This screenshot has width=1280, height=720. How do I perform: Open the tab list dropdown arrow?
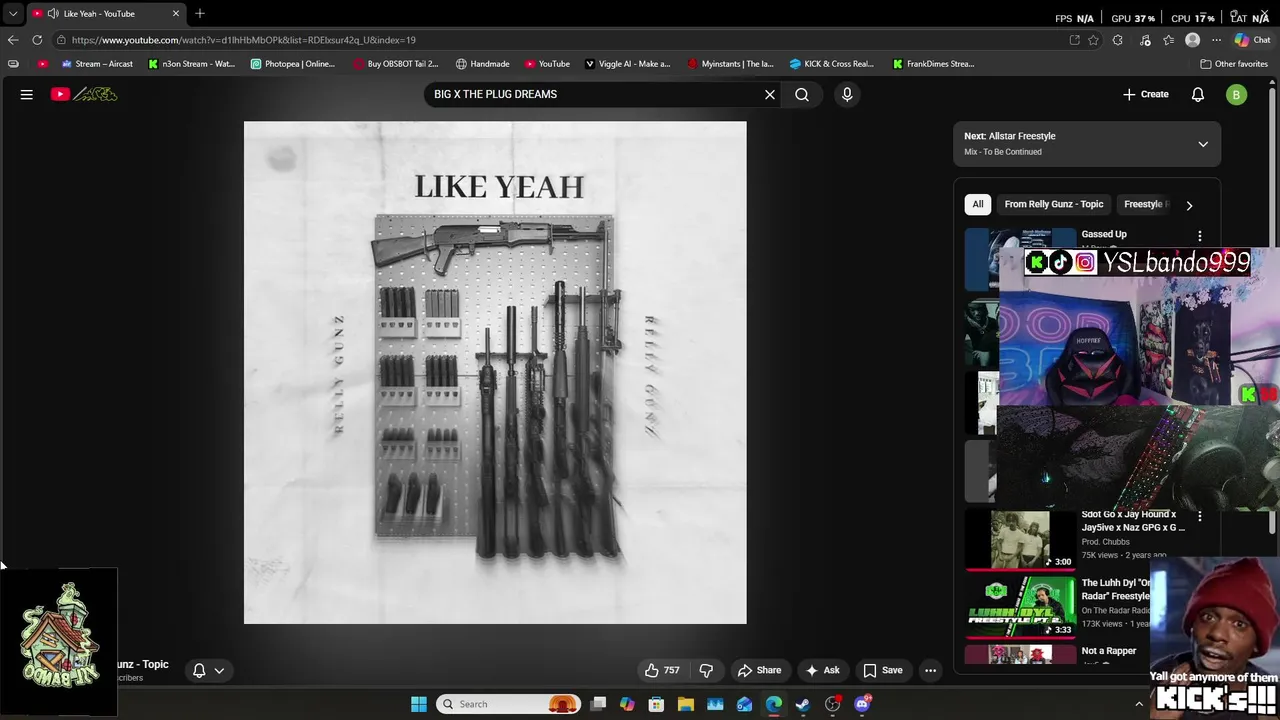point(13,14)
